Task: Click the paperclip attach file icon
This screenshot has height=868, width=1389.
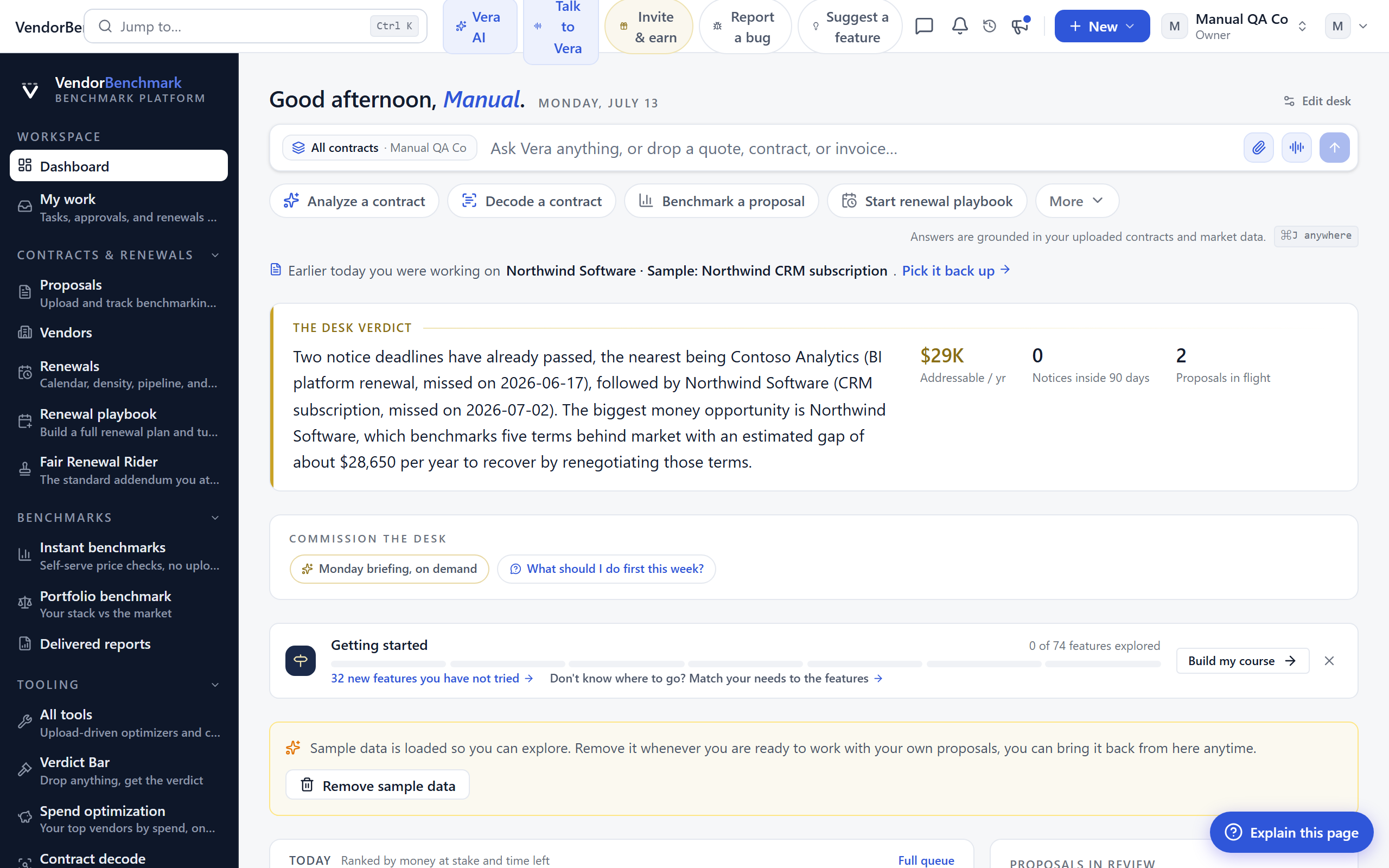Action: [x=1258, y=148]
